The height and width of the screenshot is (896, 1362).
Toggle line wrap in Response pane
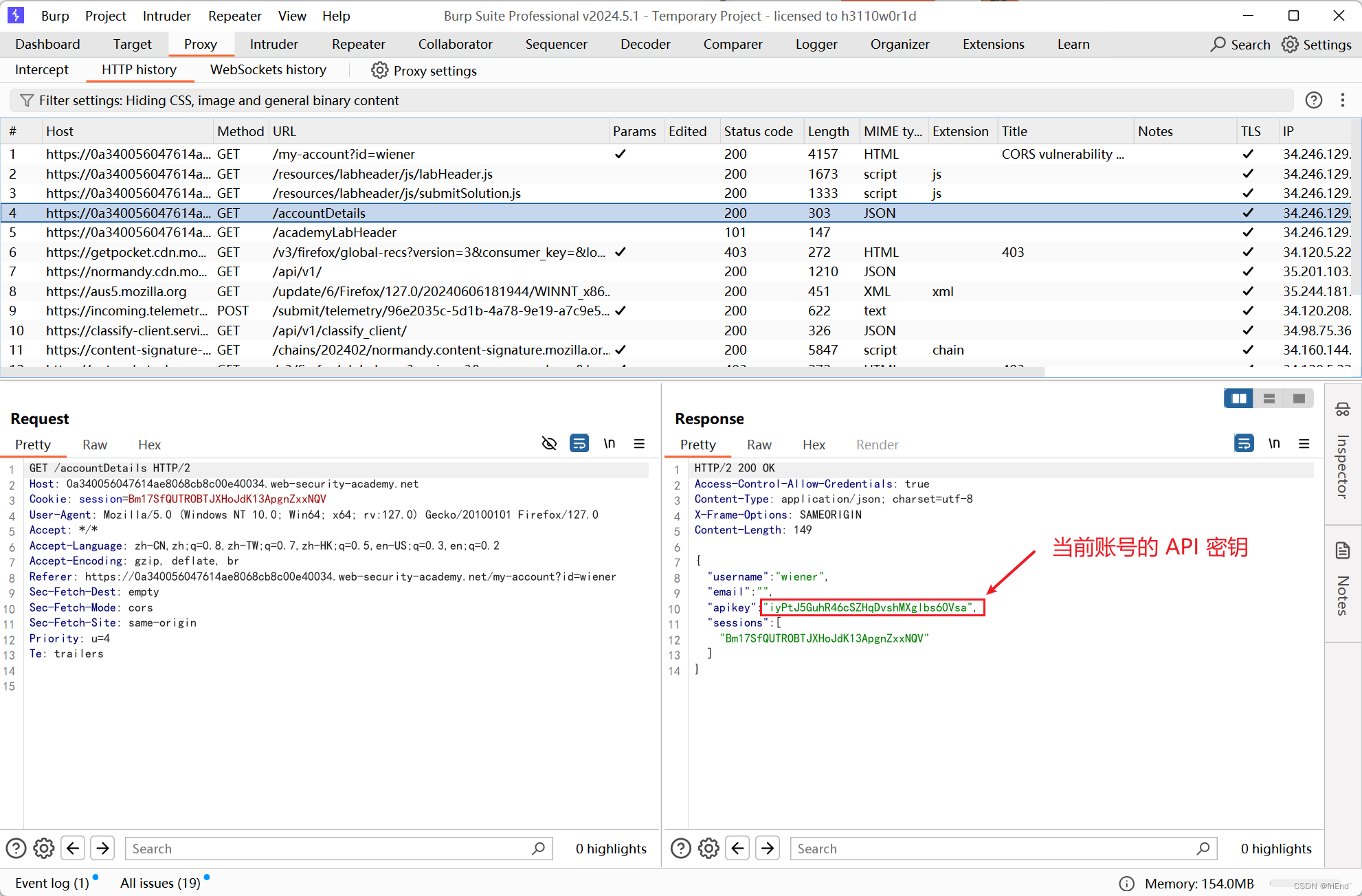[1243, 444]
